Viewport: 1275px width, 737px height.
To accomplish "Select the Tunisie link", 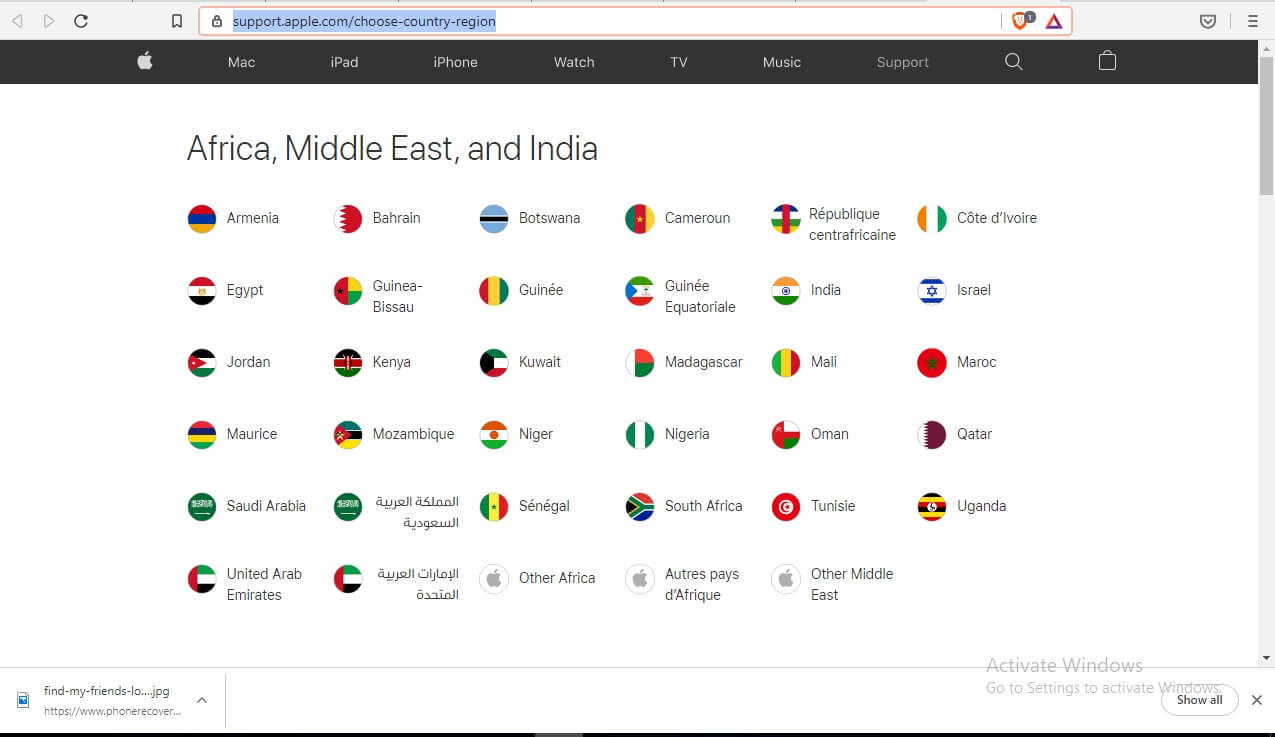I will coord(833,506).
